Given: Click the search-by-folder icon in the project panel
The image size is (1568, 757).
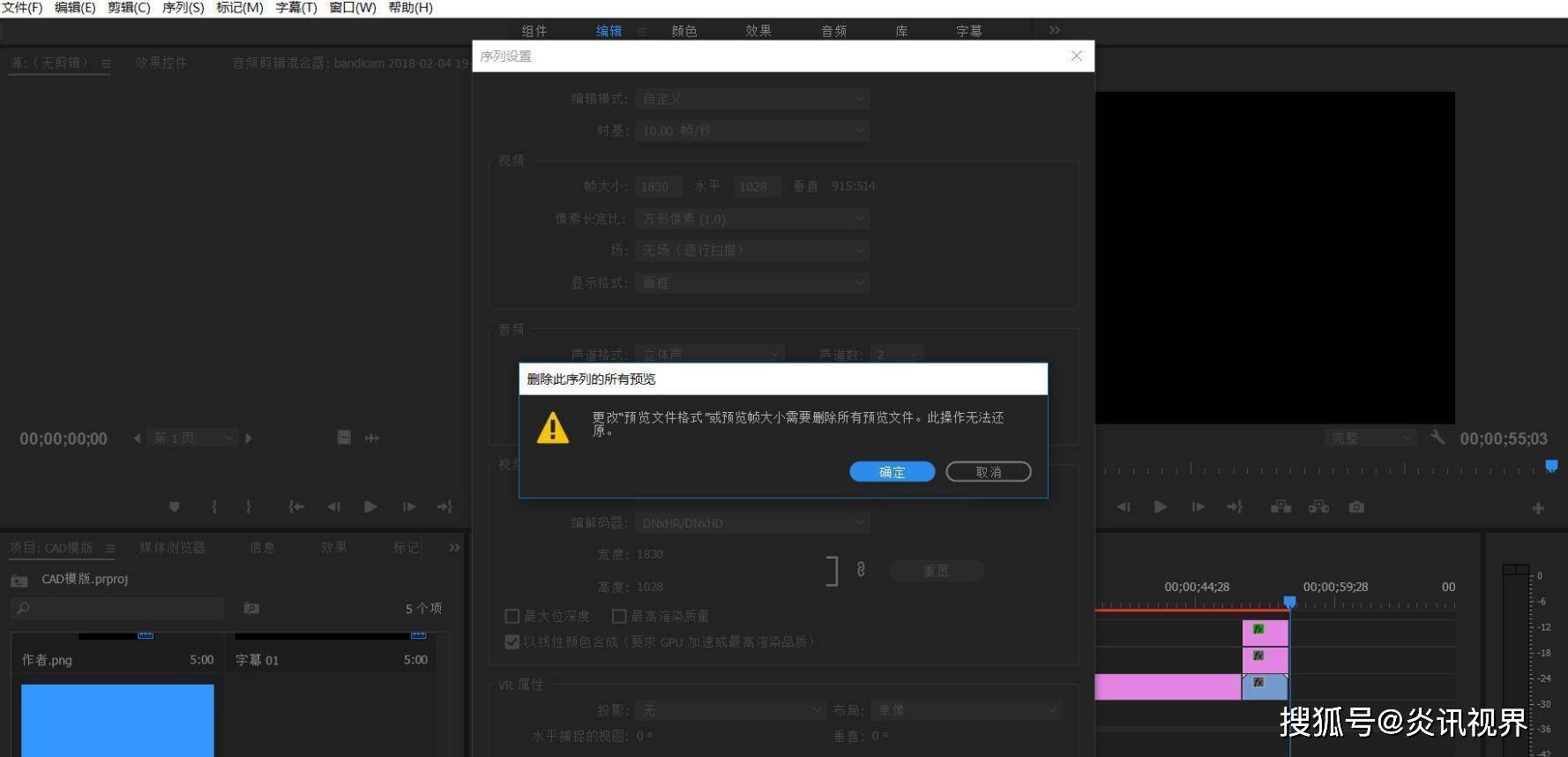Looking at the screenshot, I should [251, 608].
